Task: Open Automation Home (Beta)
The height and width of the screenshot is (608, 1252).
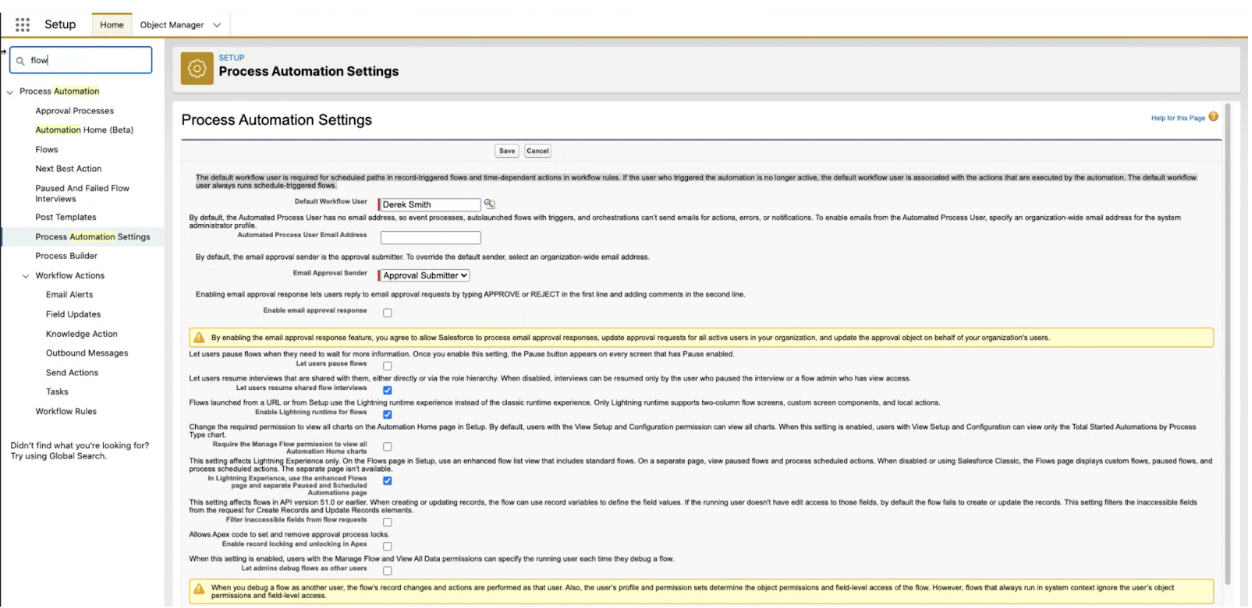Action: pos(84,130)
